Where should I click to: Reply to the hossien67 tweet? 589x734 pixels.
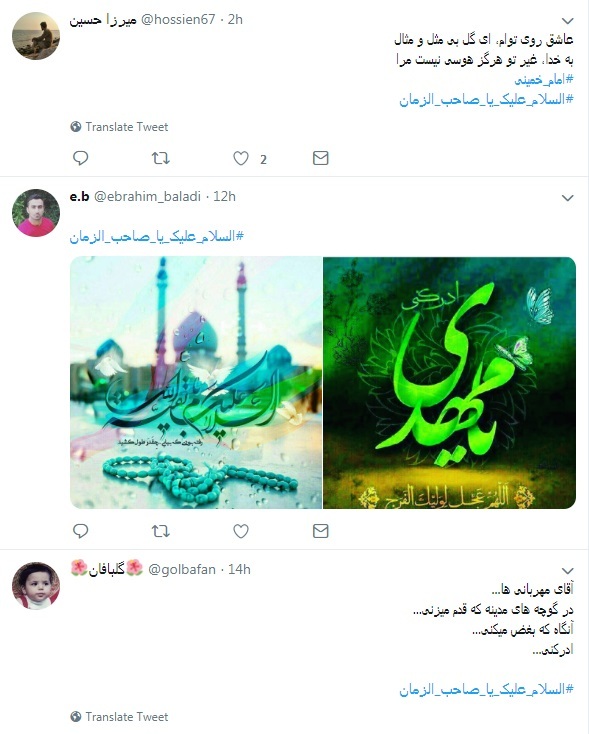pos(81,158)
